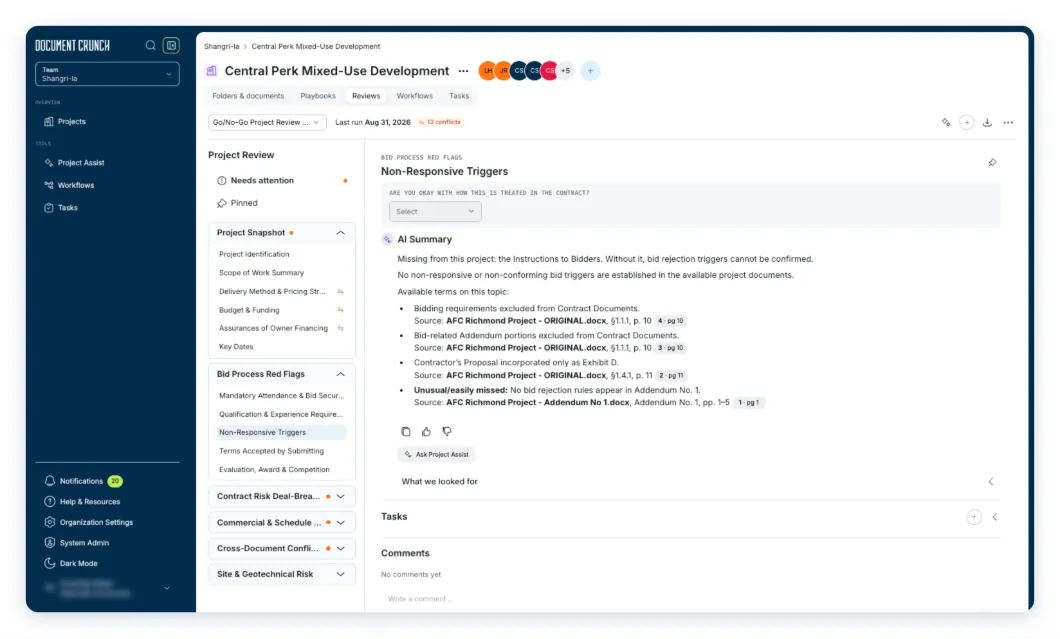Open the Team Shangri-la selector

[107, 74]
